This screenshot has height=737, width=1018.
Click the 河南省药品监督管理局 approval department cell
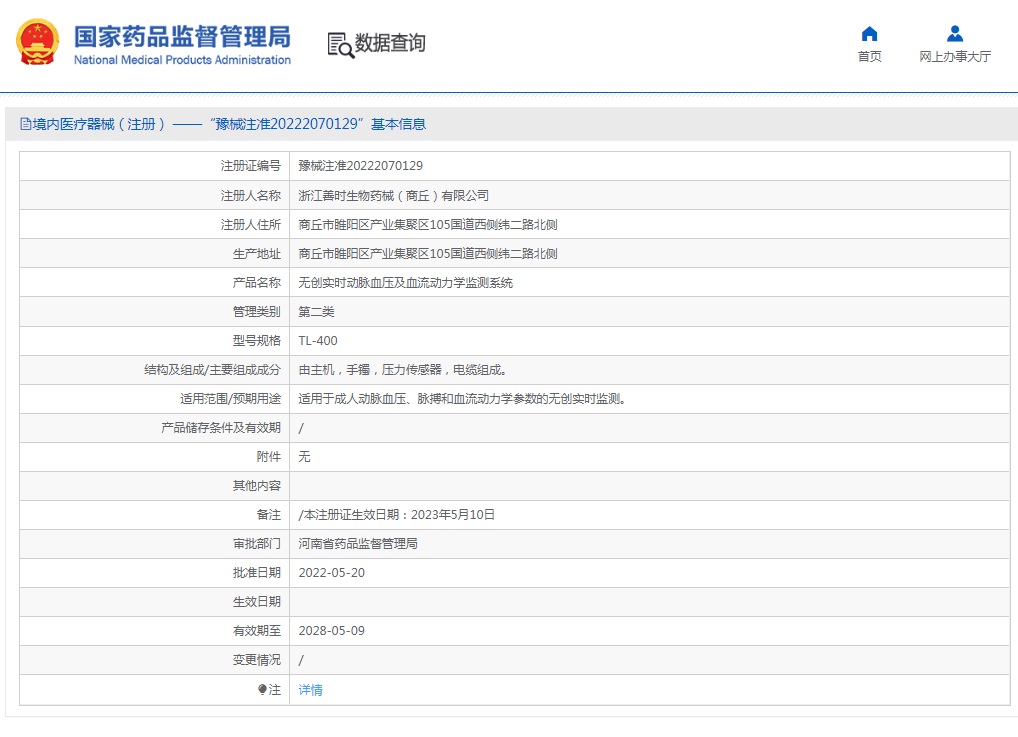[358, 544]
